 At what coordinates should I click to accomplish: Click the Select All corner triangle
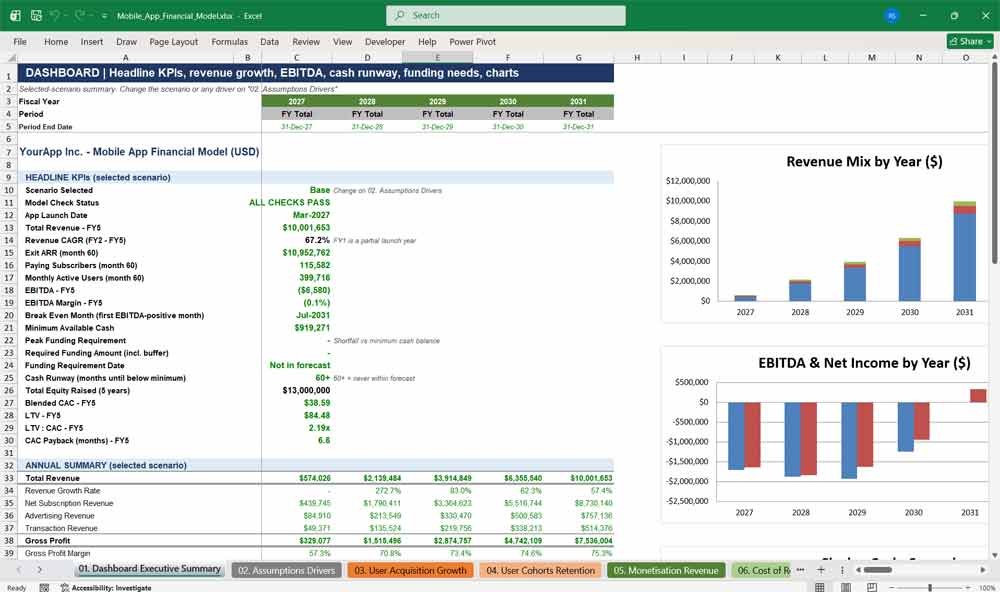click(11, 57)
